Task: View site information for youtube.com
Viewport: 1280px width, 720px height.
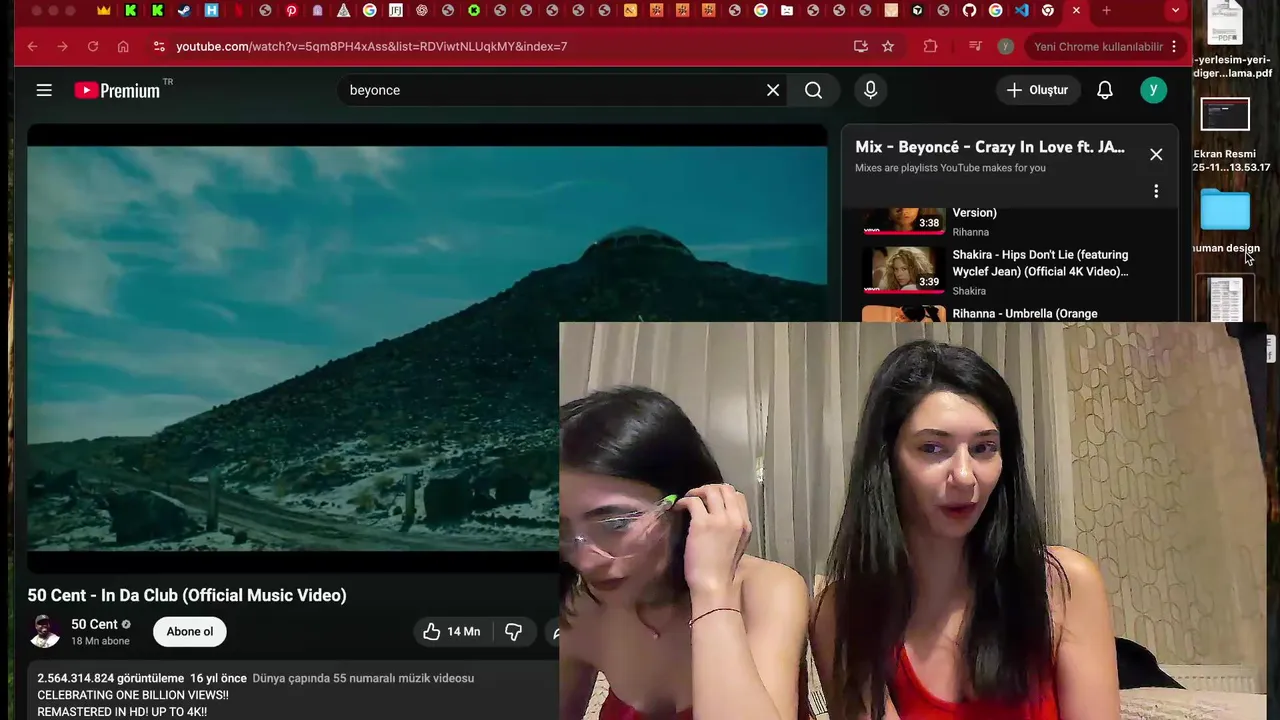Action: tap(158, 46)
